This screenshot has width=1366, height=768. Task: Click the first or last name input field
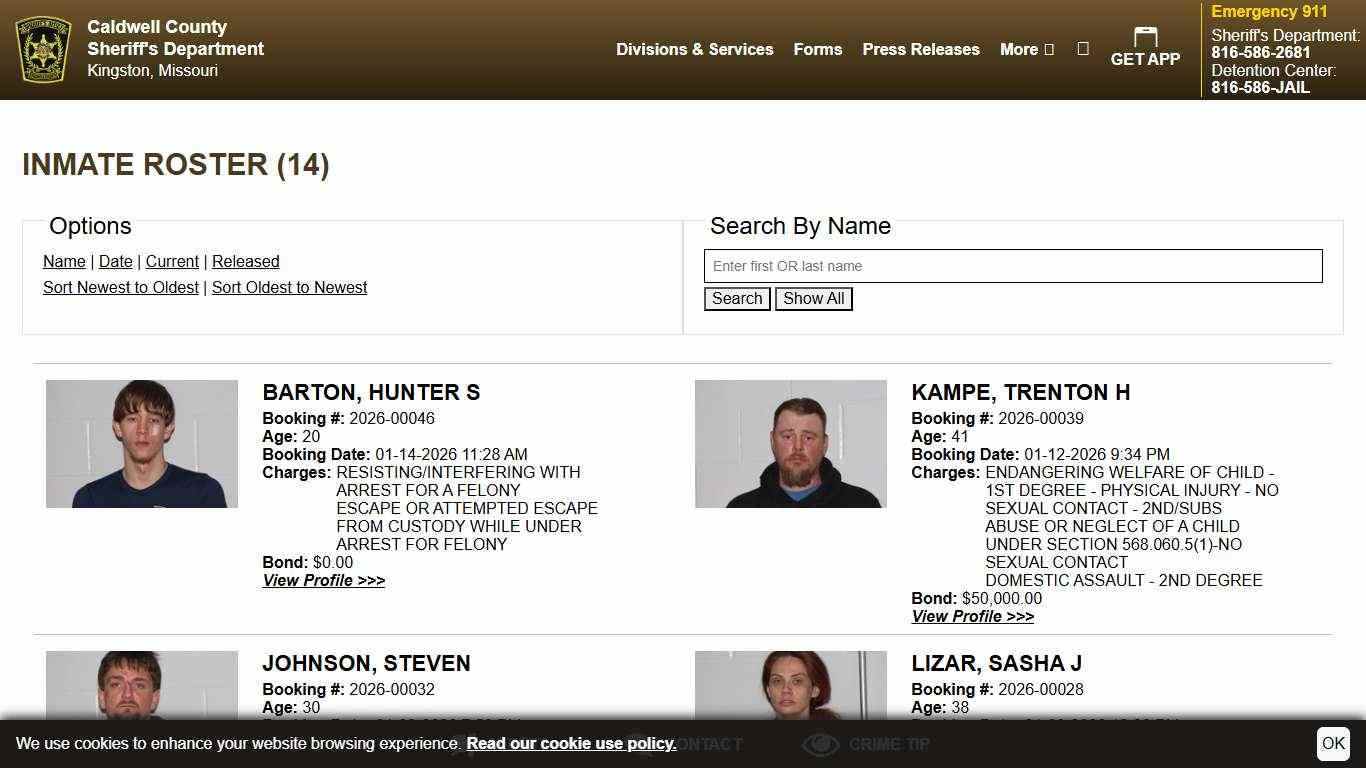coord(1012,265)
